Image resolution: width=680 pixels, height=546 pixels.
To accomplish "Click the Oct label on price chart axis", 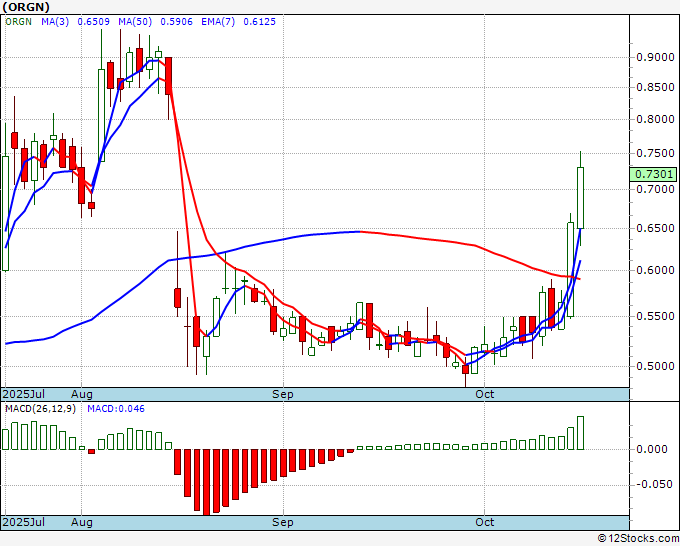I will (484, 394).
